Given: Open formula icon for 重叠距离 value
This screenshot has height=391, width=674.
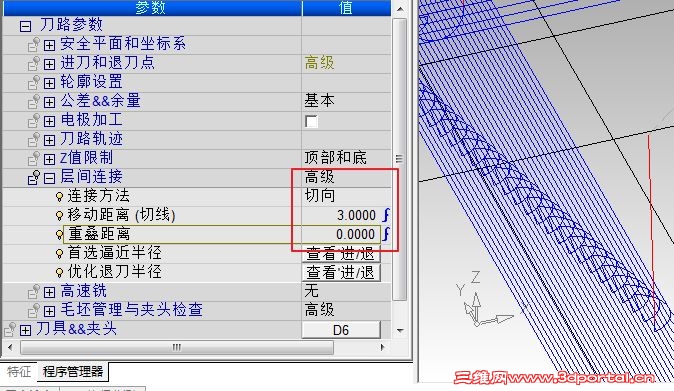Looking at the screenshot, I should (386, 234).
